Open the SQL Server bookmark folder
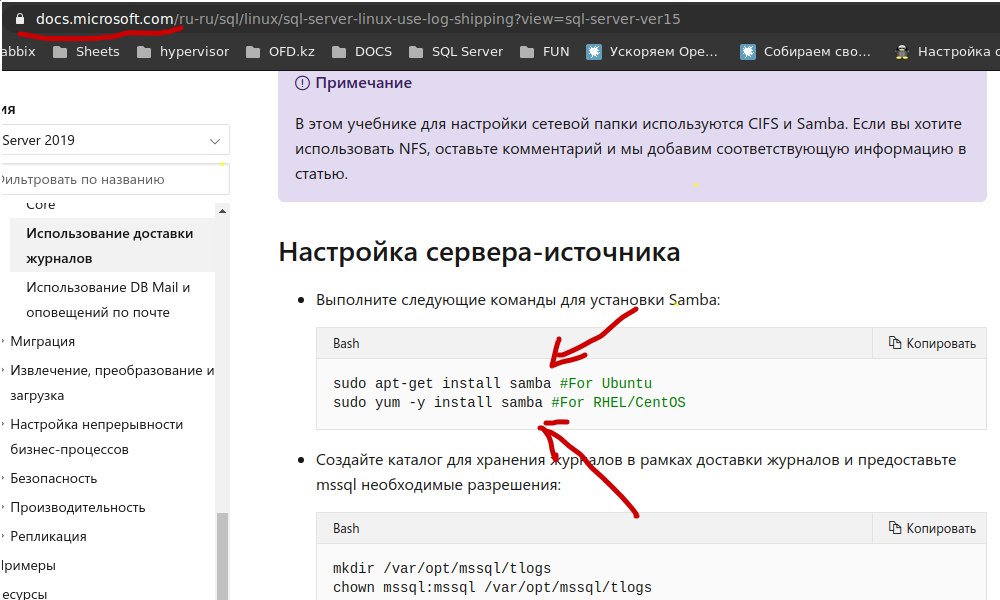 [x=456, y=52]
